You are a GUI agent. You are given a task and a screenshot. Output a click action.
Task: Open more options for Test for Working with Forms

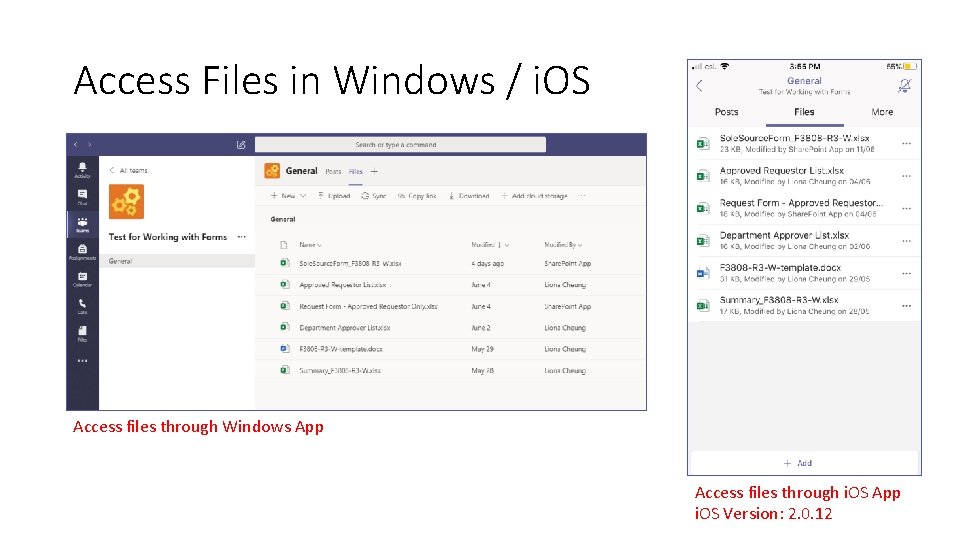(242, 236)
